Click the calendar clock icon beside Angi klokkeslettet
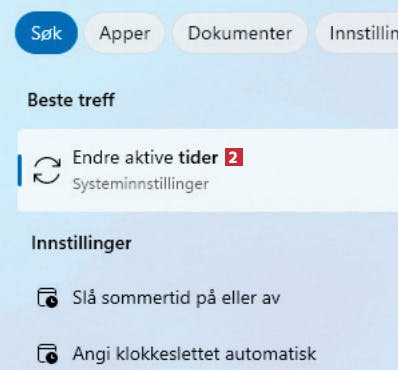Viewport: 398px width, 370px height. (x=47, y=354)
